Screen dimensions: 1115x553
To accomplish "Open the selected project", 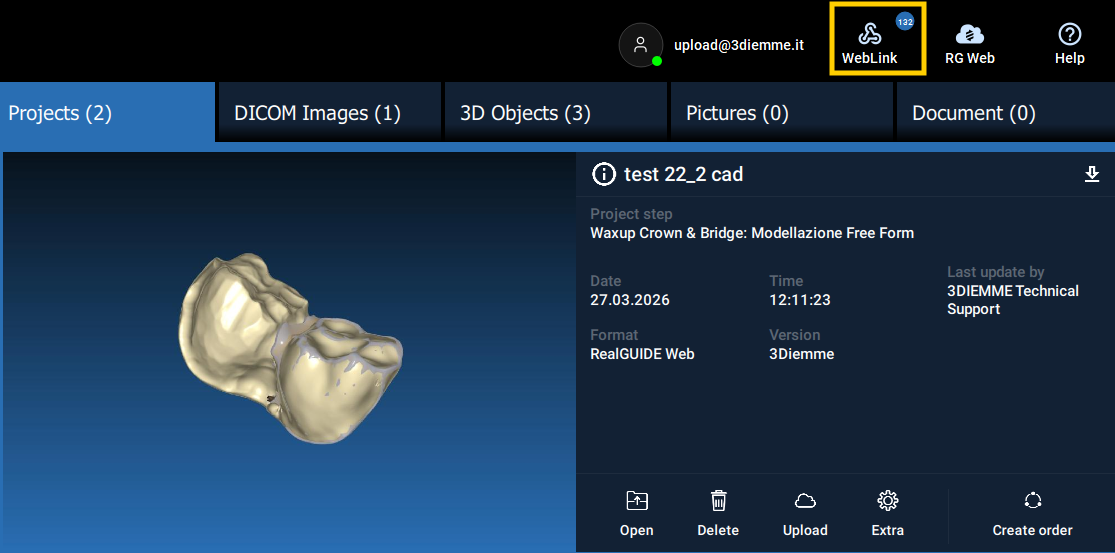I will pos(636,513).
